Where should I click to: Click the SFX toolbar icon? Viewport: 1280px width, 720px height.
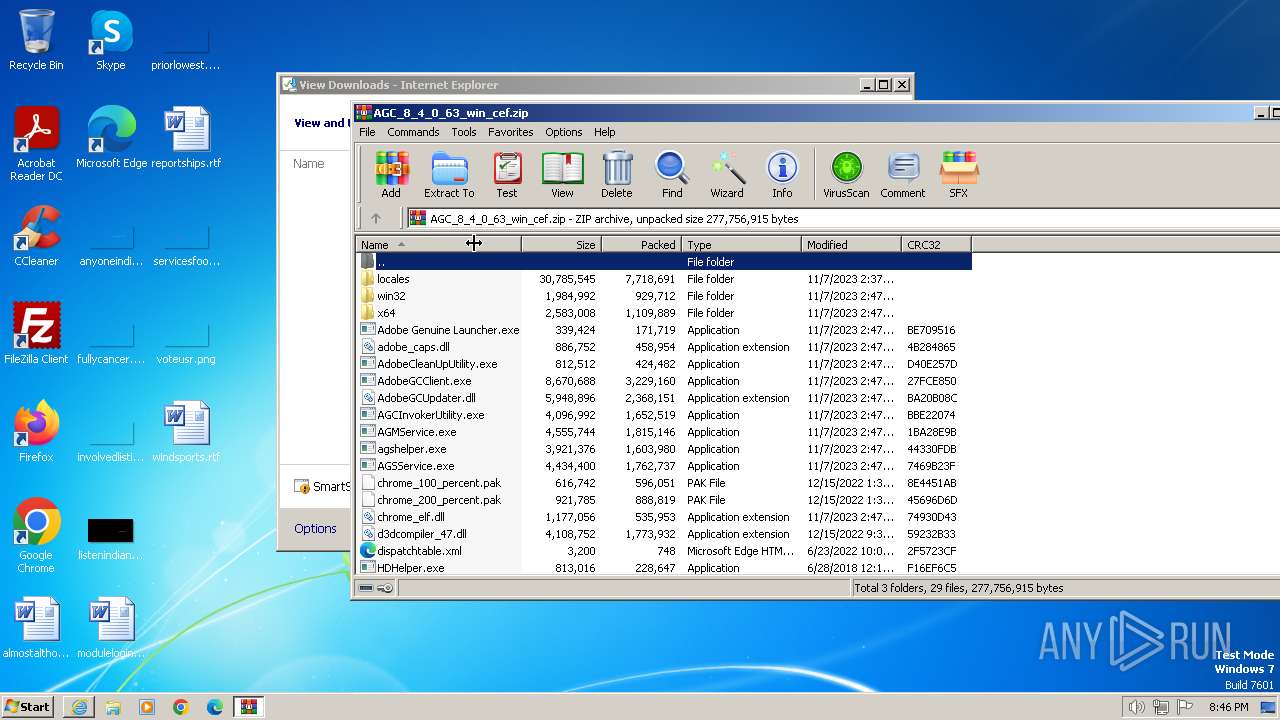(x=958, y=175)
